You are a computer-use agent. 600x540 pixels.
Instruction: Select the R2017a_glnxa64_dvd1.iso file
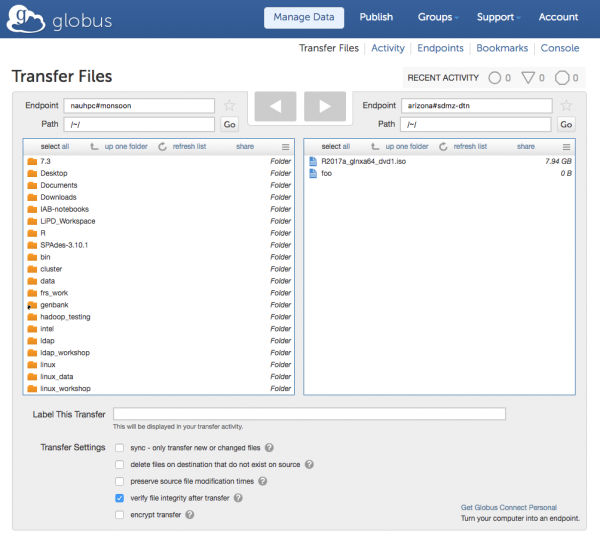click(362, 161)
